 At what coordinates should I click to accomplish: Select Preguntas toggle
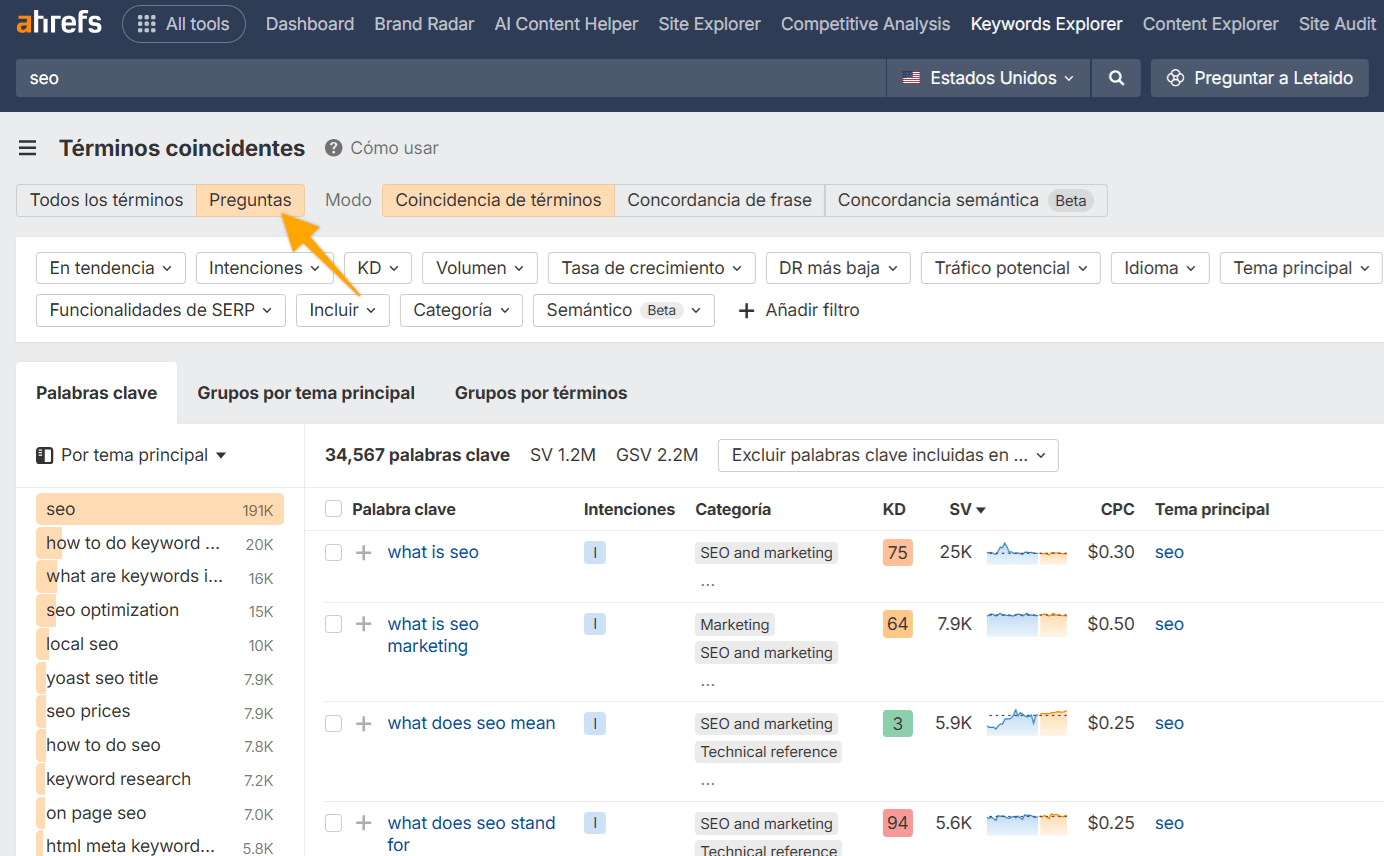[x=250, y=200]
